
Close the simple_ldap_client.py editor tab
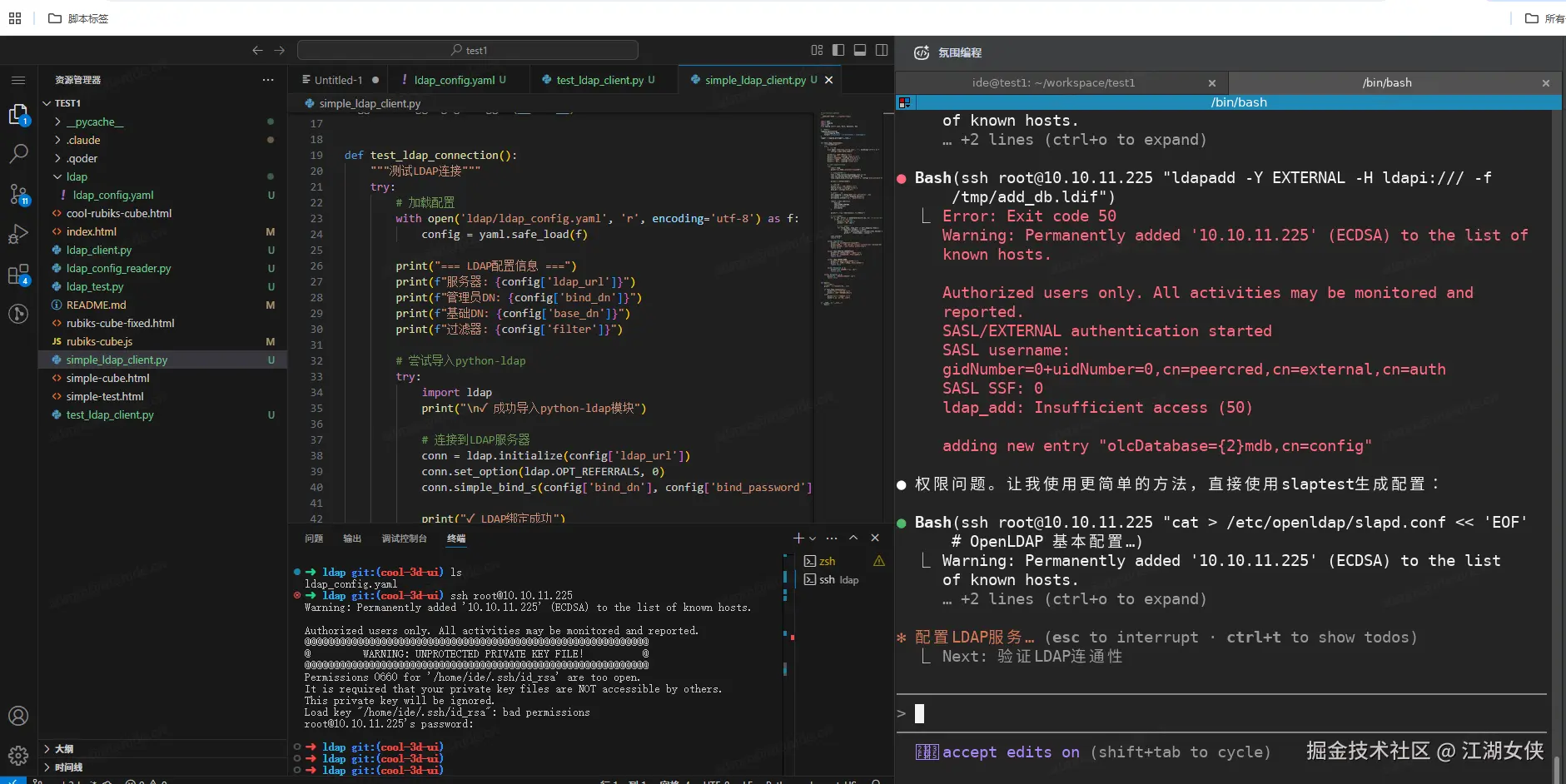coord(828,80)
